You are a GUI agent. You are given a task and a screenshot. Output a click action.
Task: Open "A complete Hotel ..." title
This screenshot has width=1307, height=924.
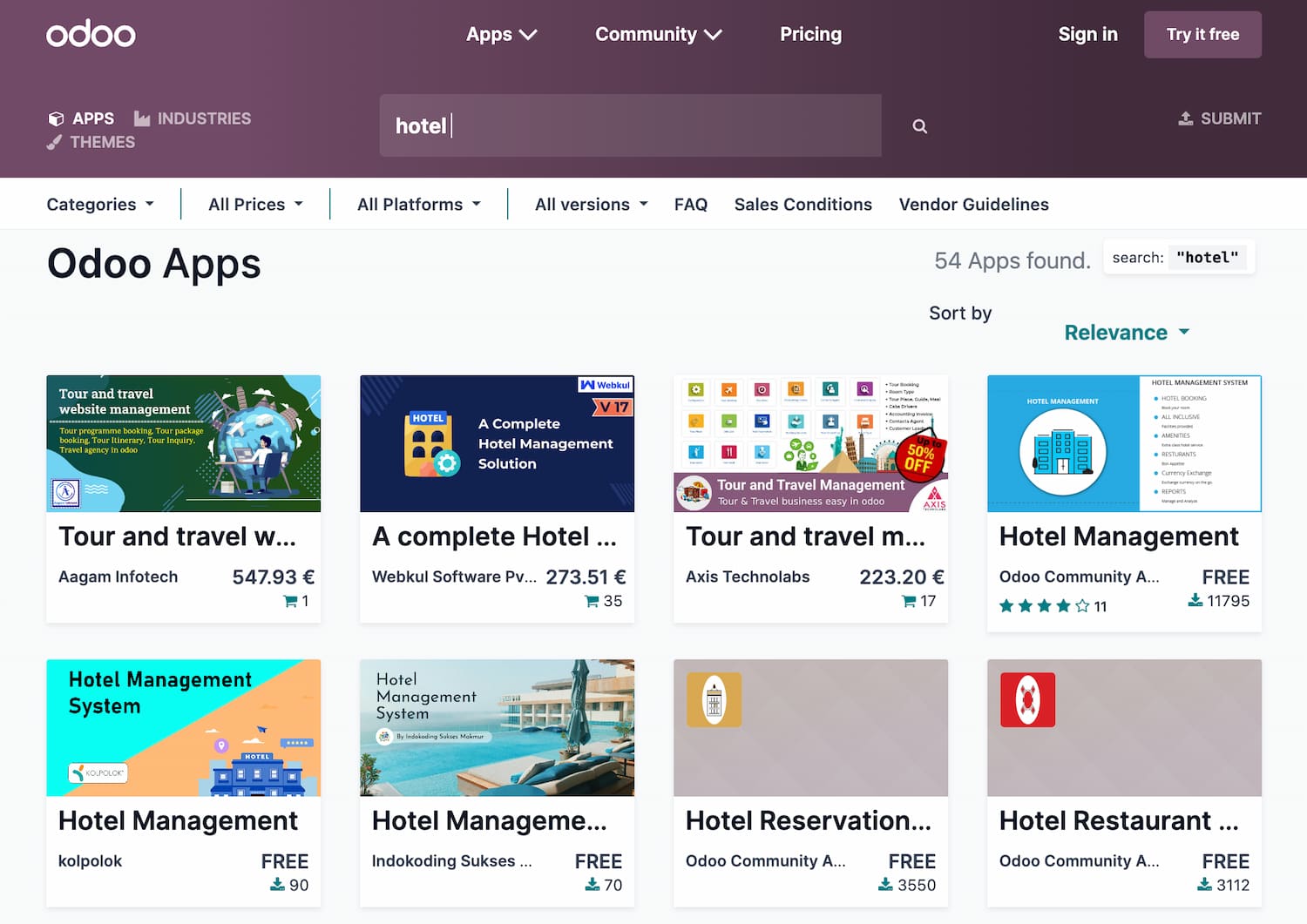(494, 536)
